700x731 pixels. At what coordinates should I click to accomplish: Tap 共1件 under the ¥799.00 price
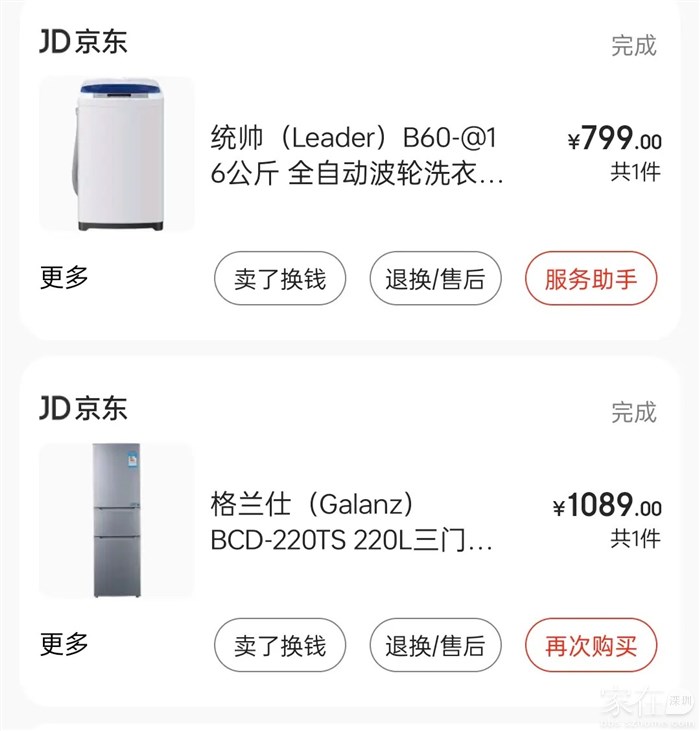click(x=636, y=172)
